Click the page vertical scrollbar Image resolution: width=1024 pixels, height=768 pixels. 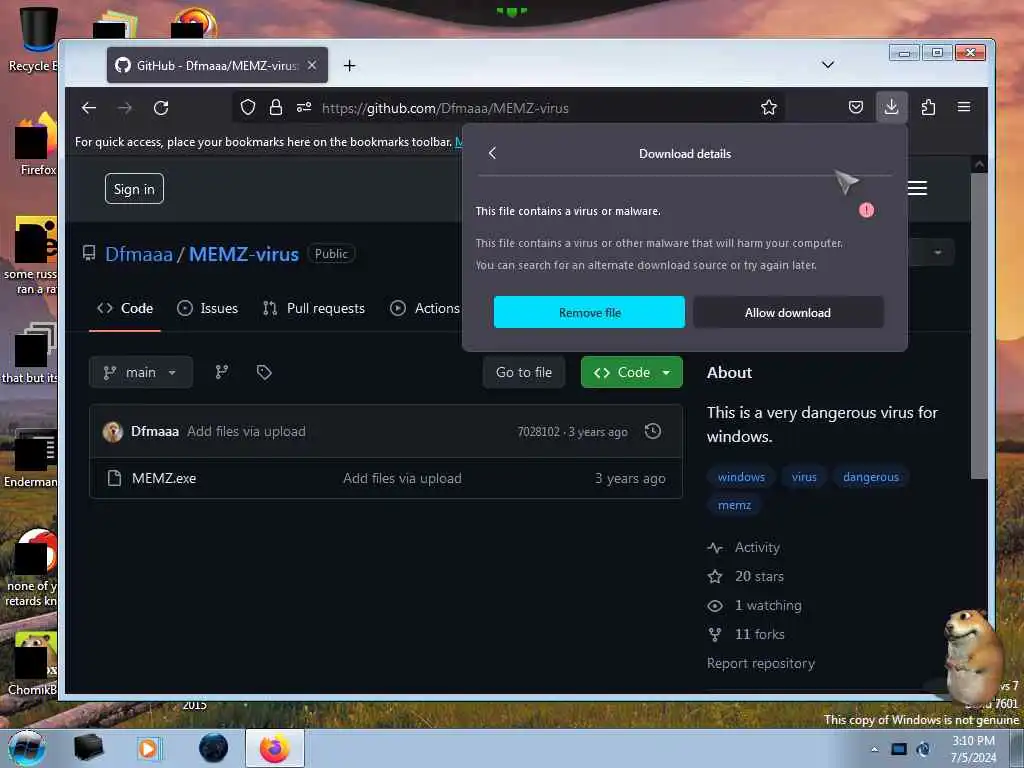coord(978,327)
